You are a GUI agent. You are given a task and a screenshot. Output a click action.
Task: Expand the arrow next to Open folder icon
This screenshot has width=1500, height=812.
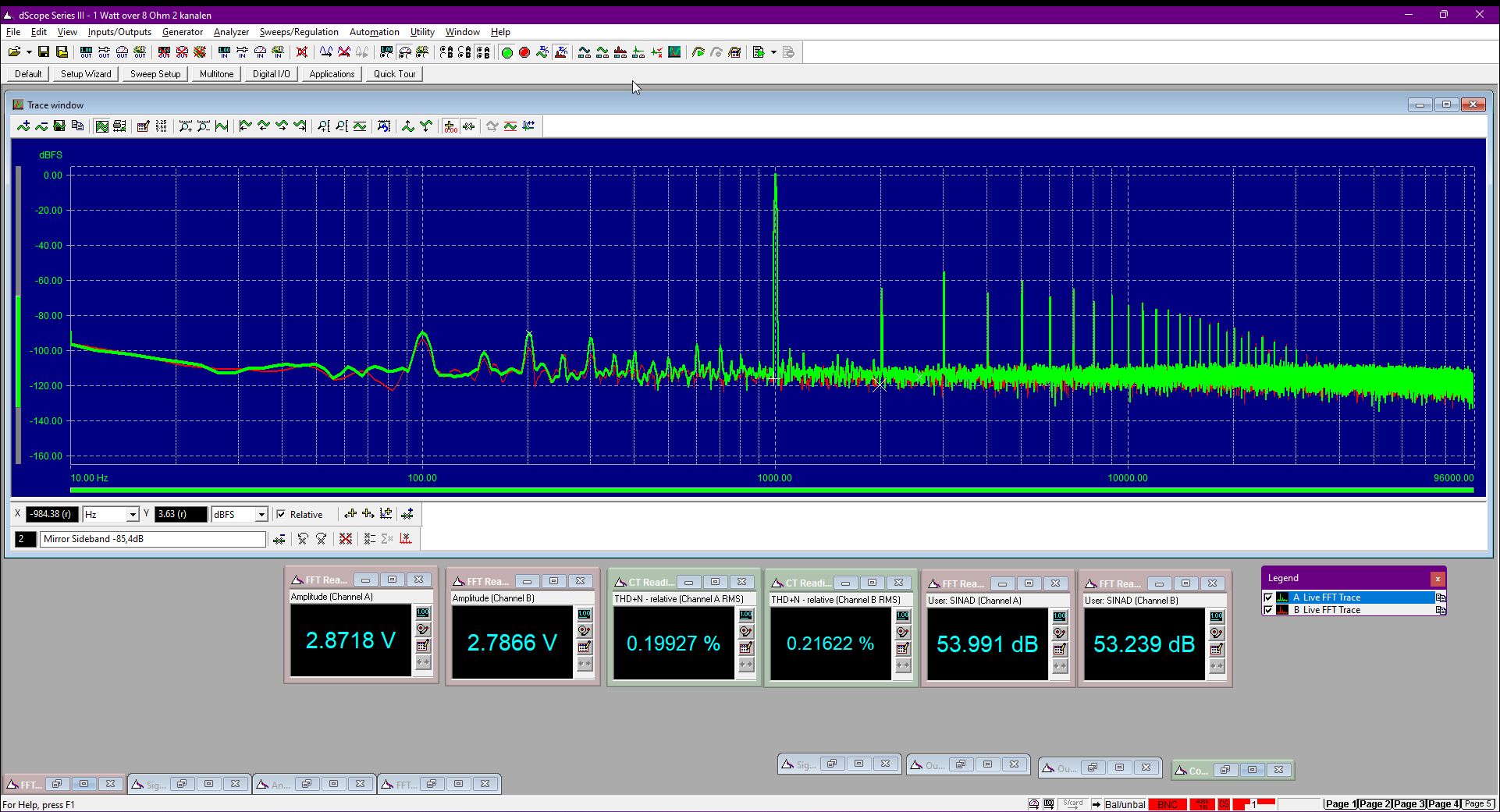(29, 52)
